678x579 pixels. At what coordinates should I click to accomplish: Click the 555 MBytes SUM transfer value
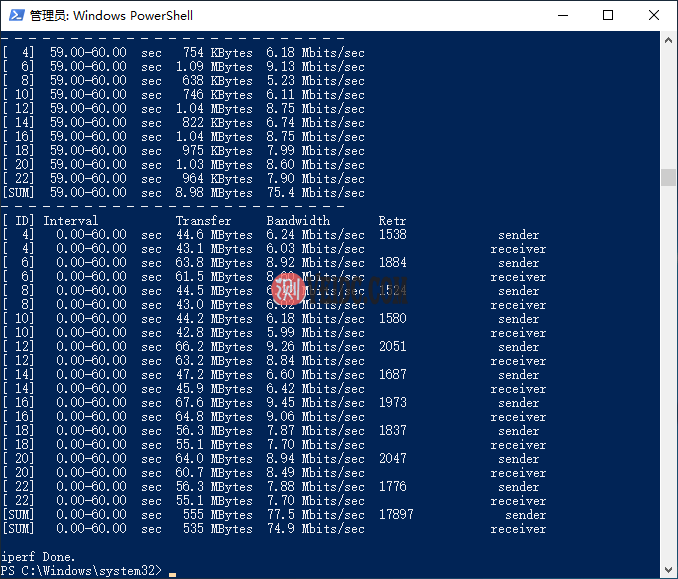pyautogui.click(x=217, y=515)
